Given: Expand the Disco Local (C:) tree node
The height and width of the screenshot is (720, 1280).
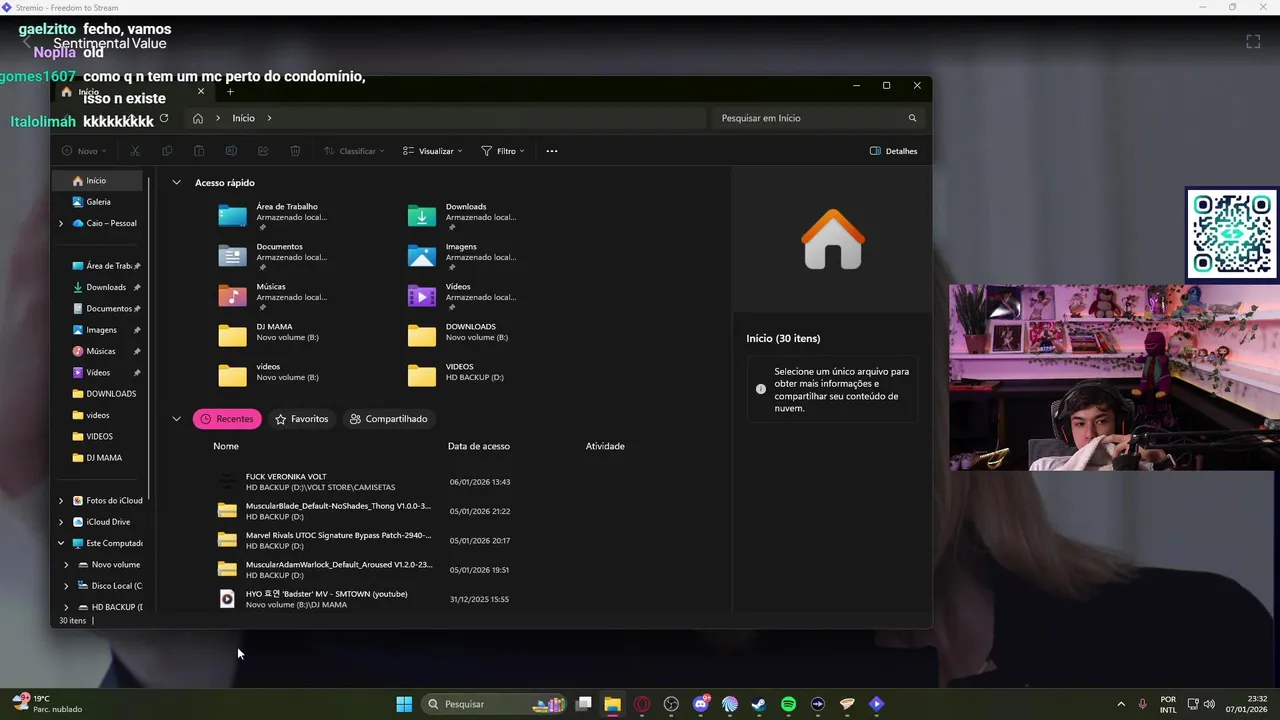Looking at the screenshot, I should pyautogui.click(x=66, y=586).
